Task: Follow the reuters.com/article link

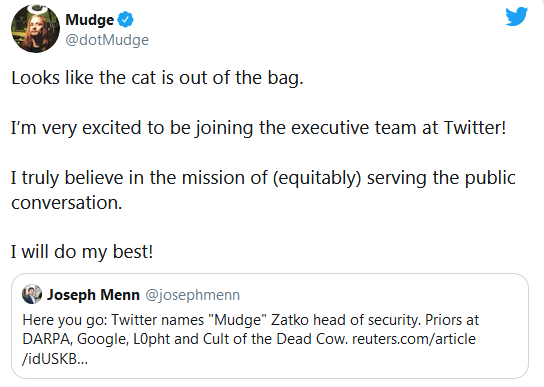Action: click(x=414, y=339)
